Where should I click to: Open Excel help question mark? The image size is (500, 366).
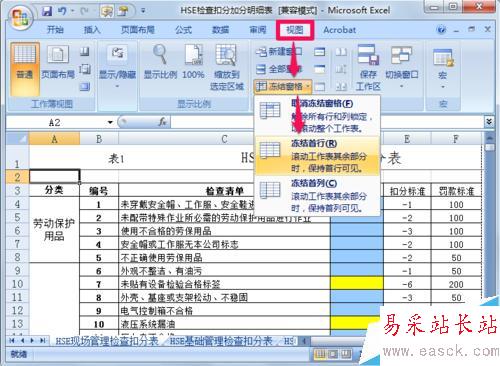click(441, 30)
